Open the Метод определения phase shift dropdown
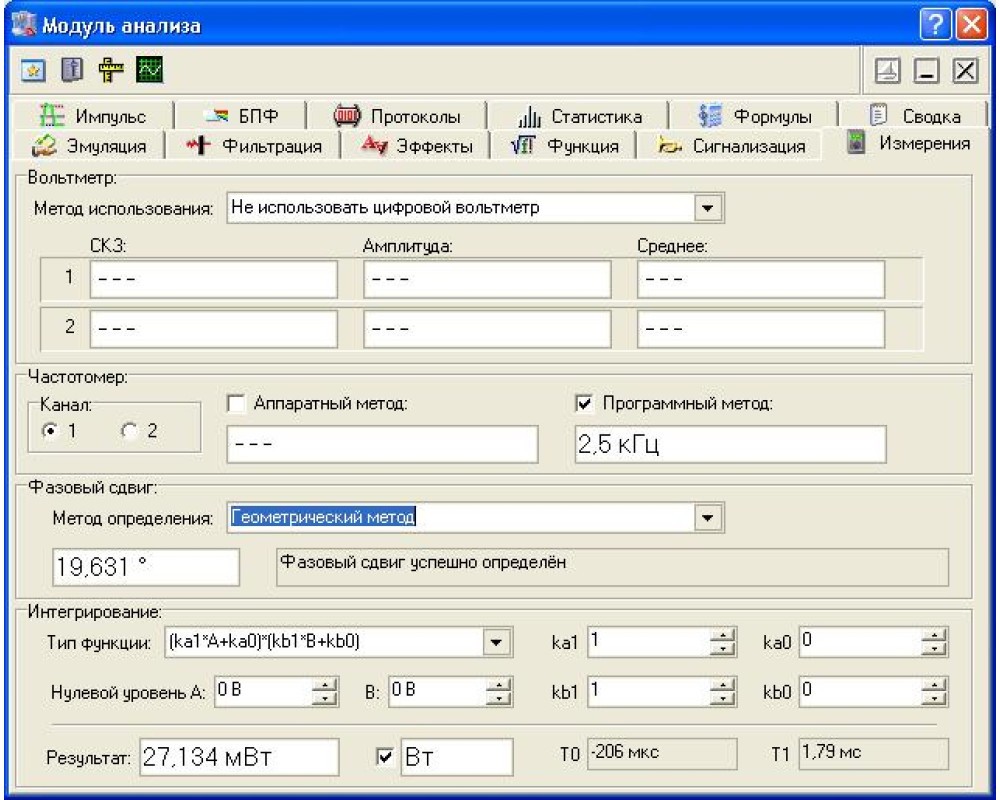Image resolution: width=1000 pixels, height=800 pixels. 708,518
